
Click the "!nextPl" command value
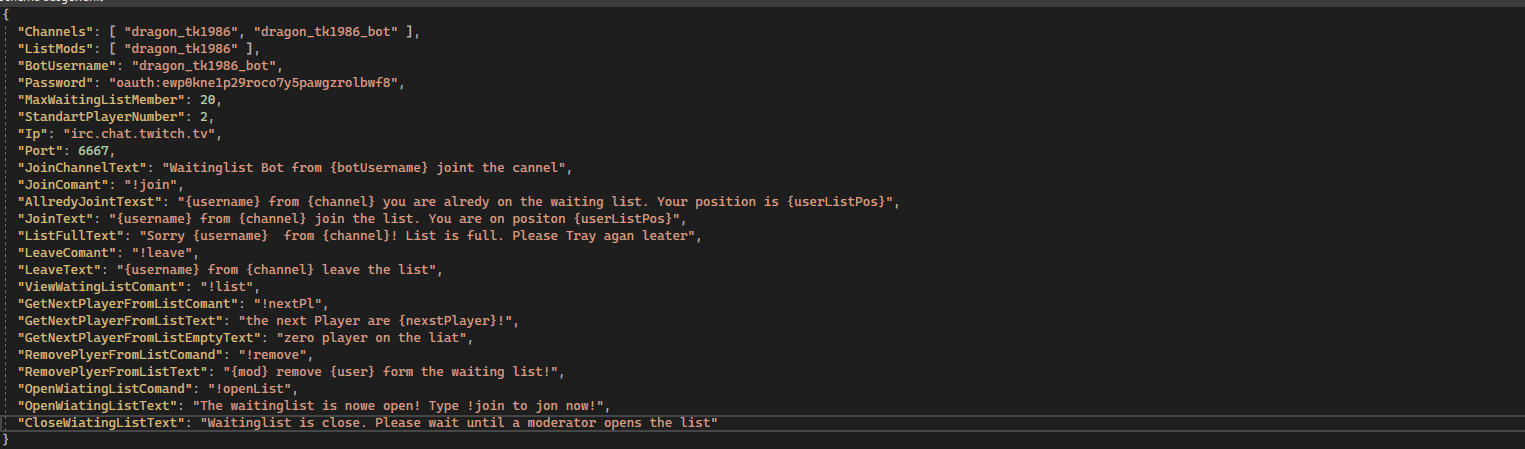(x=292, y=303)
